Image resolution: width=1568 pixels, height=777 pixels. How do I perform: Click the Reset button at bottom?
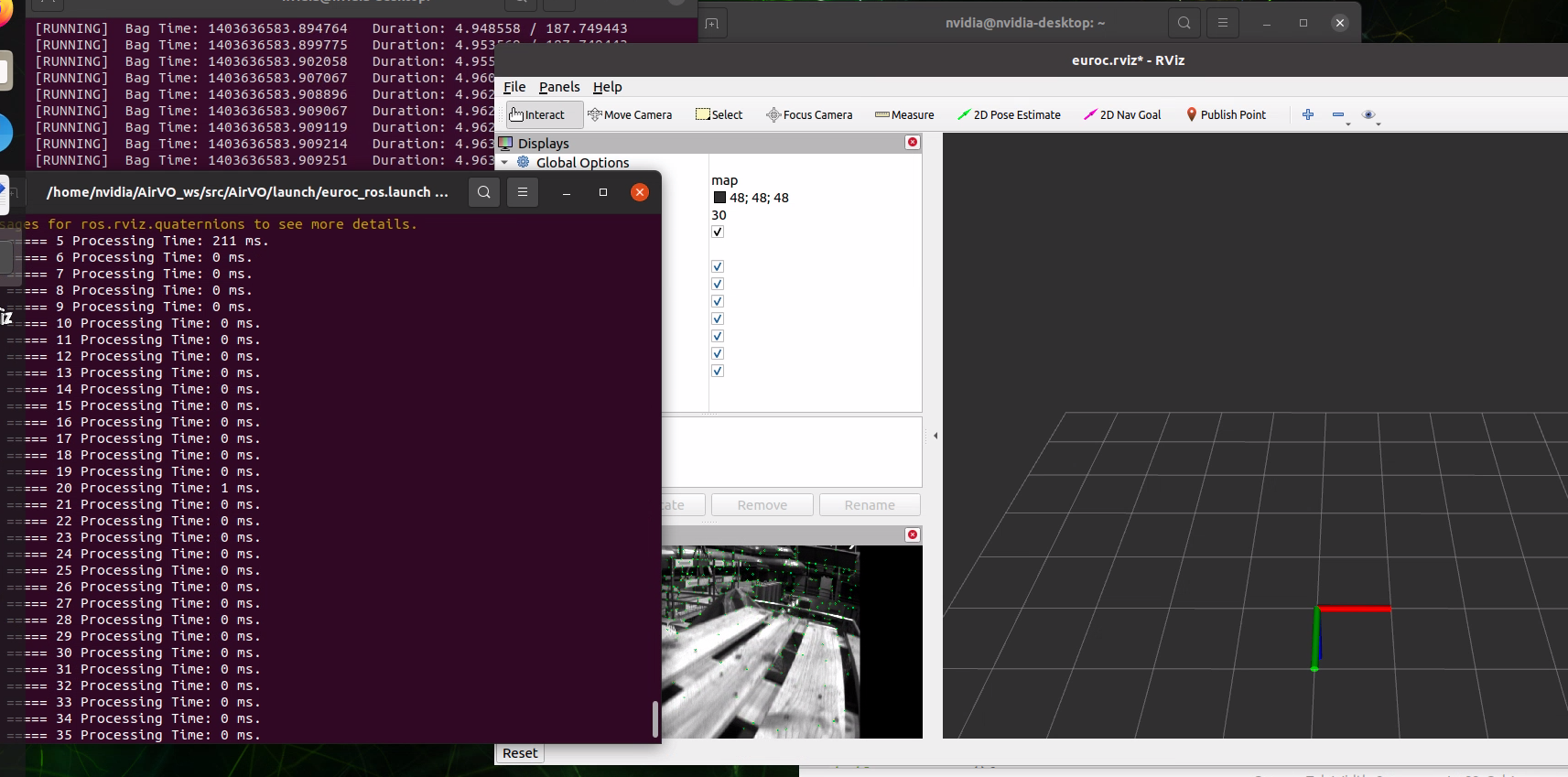520,753
